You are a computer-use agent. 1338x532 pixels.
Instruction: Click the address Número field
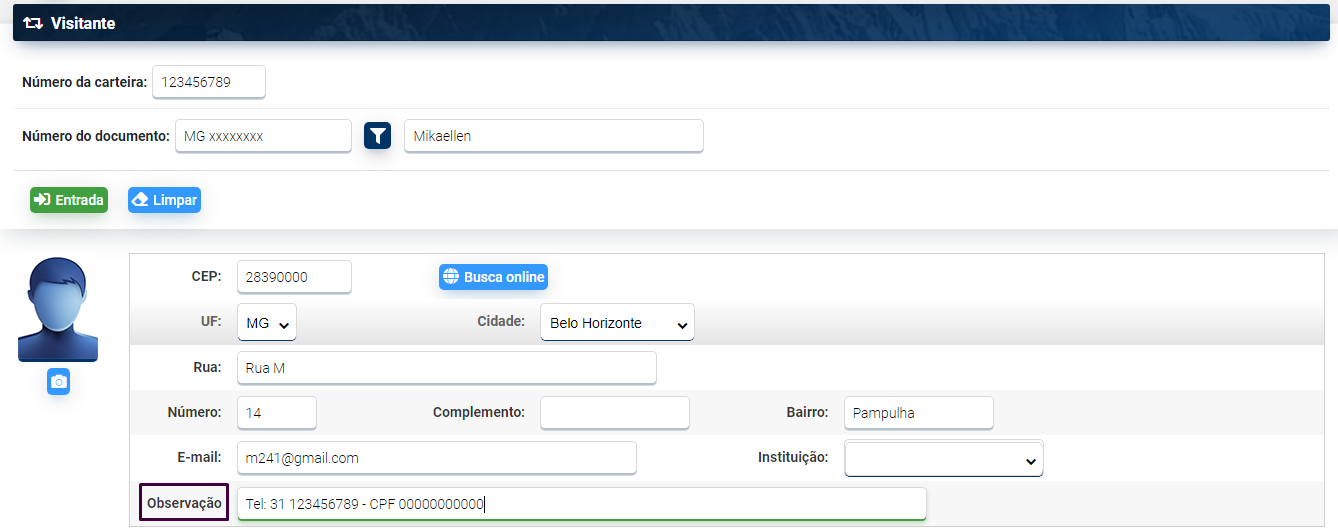(277, 413)
